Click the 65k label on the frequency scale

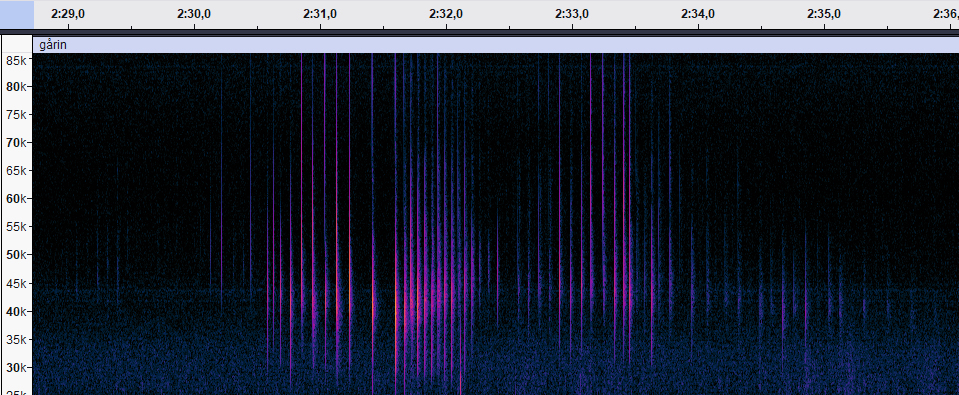point(16,171)
